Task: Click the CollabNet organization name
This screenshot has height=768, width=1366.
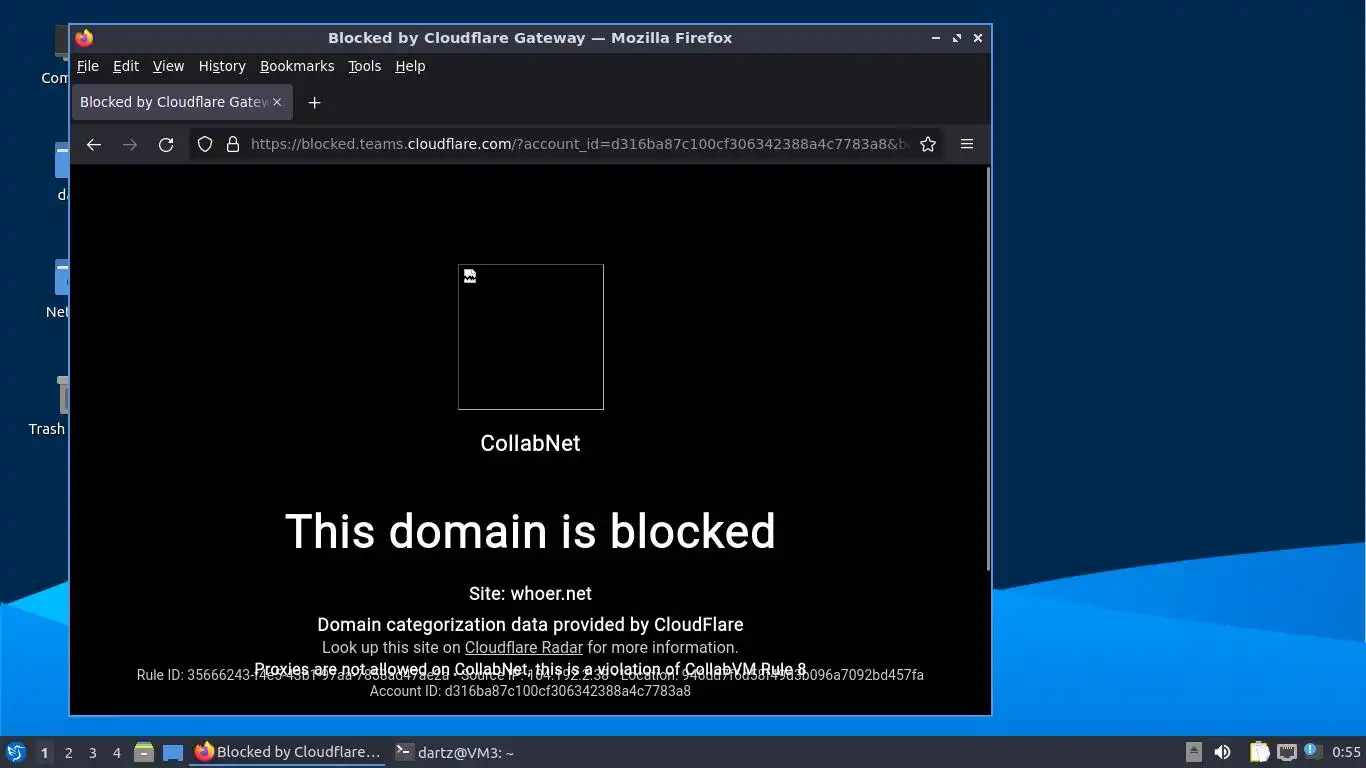Action: click(530, 443)
